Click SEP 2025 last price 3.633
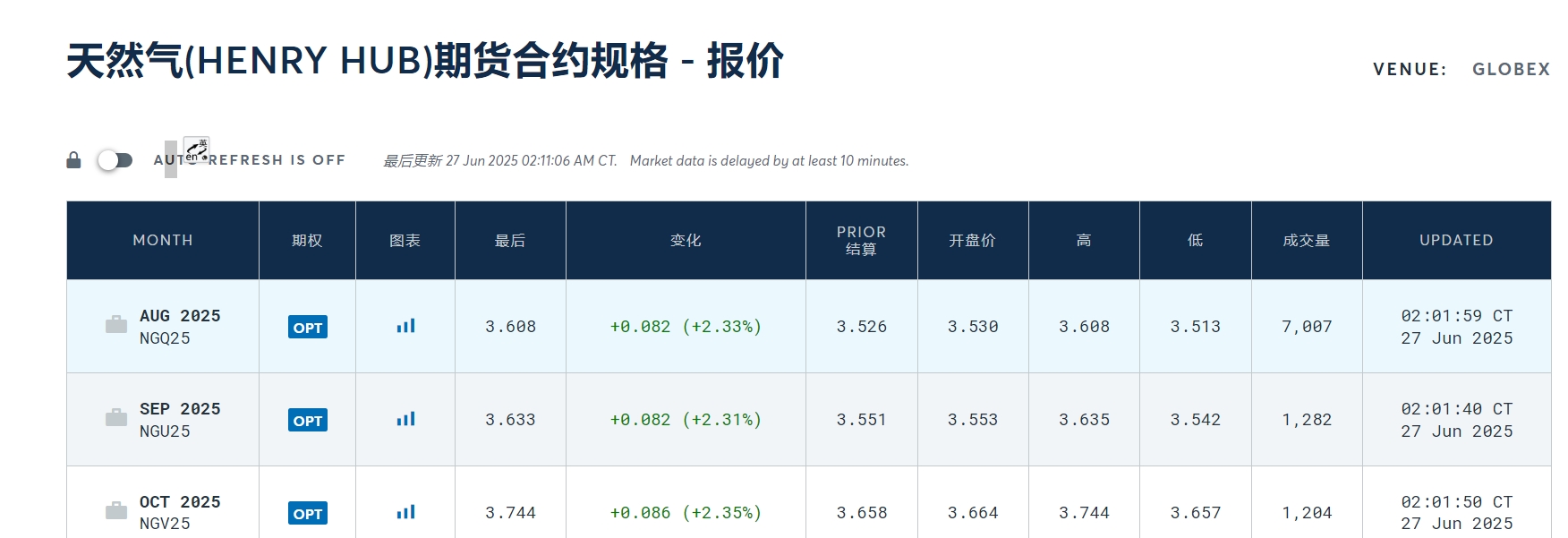The width and height of the screenshot is (1568, 538). click(x=510, y=420)
